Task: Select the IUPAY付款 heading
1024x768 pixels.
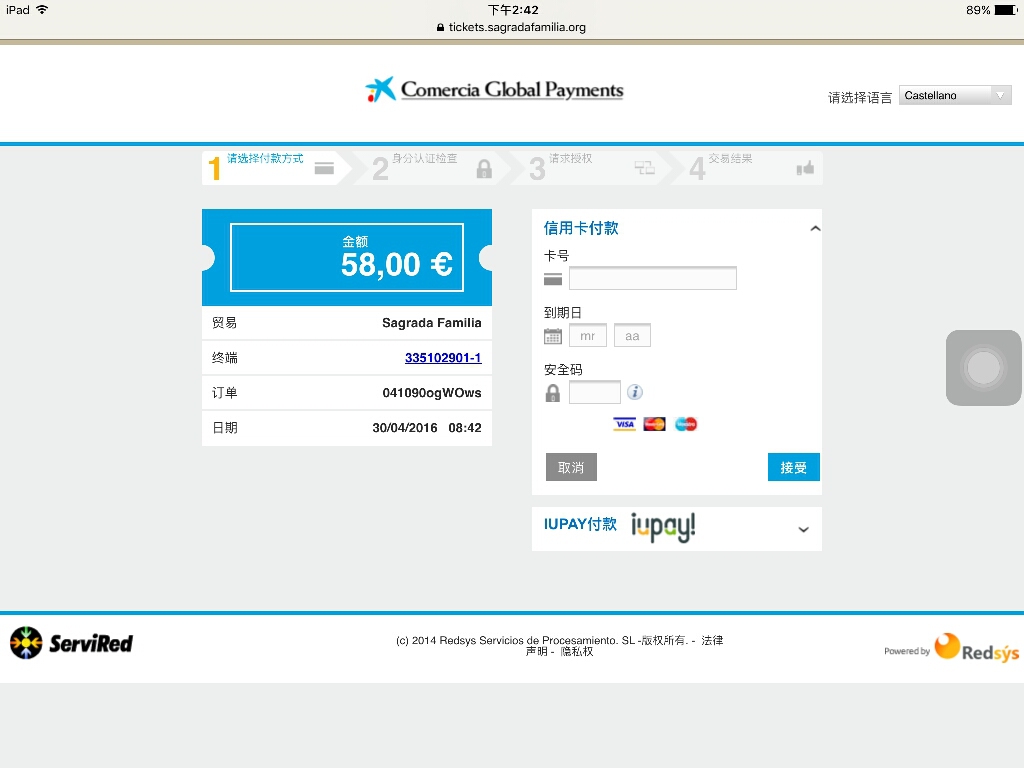Action: click(x=580, y=524)
